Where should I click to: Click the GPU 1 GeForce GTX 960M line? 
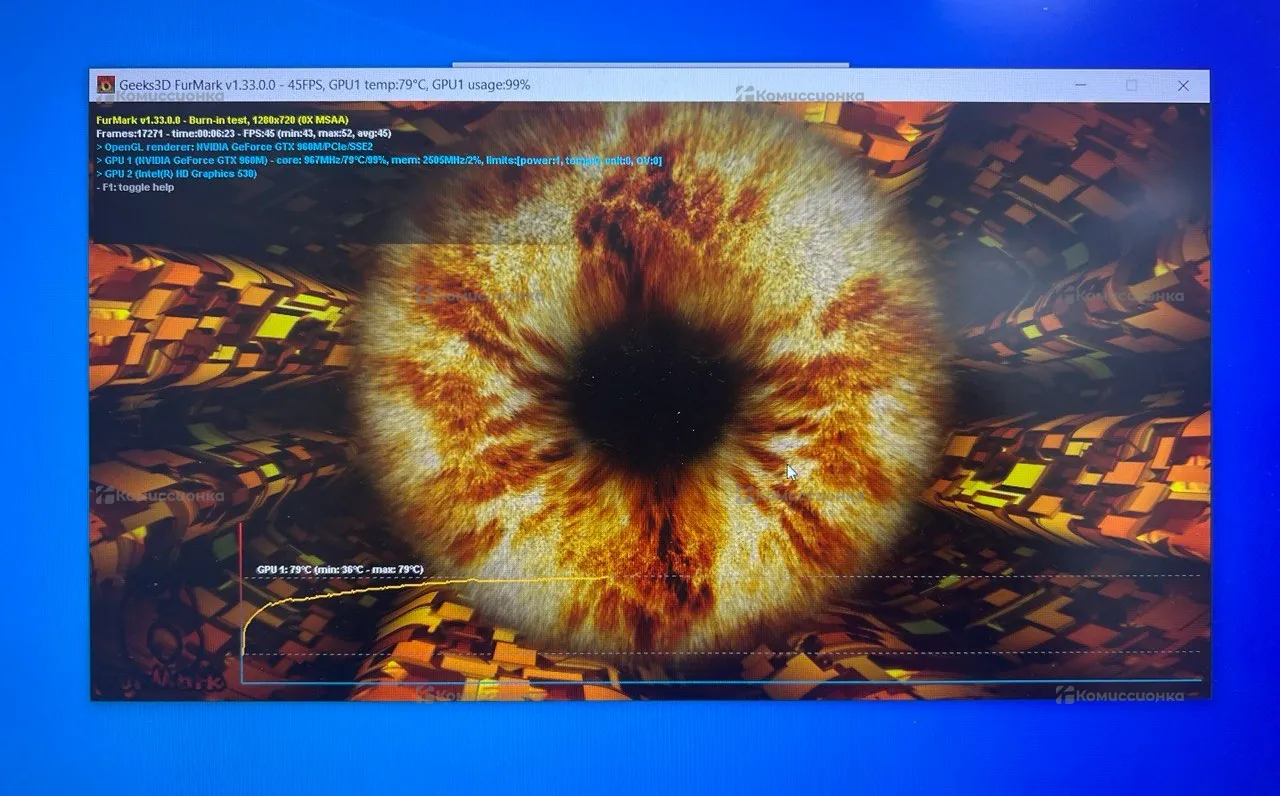tap(378, 161)
